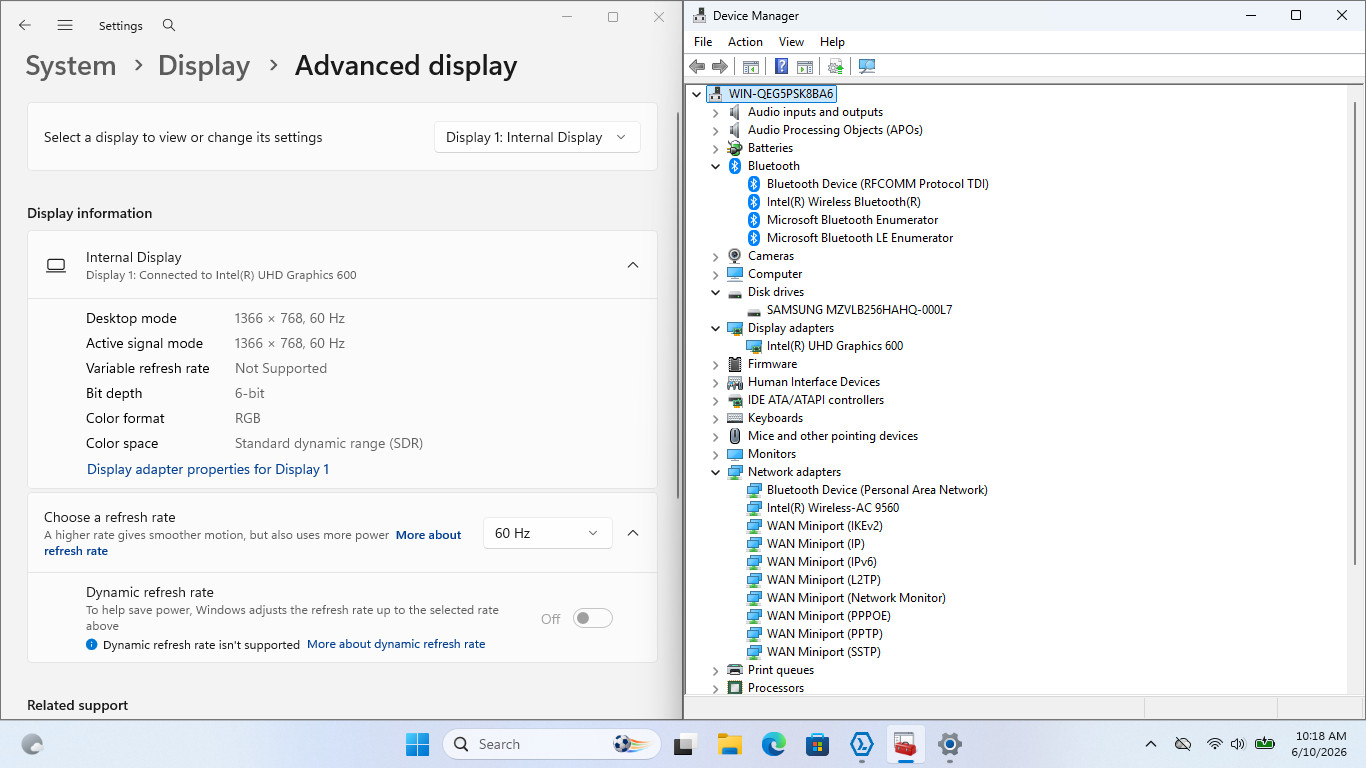Viewport: 1366px width, 768px height.
Task: Click the Intel(R) Wireless Bluetooth(R) device icon
Action: [755, 202]
